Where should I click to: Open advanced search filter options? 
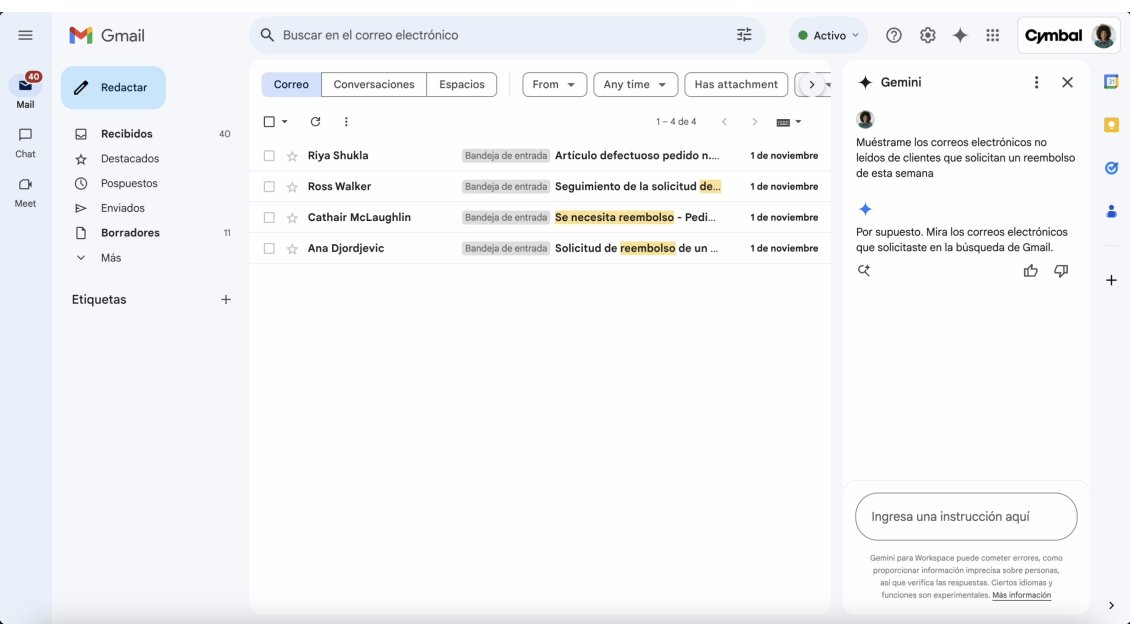(744, 34)
